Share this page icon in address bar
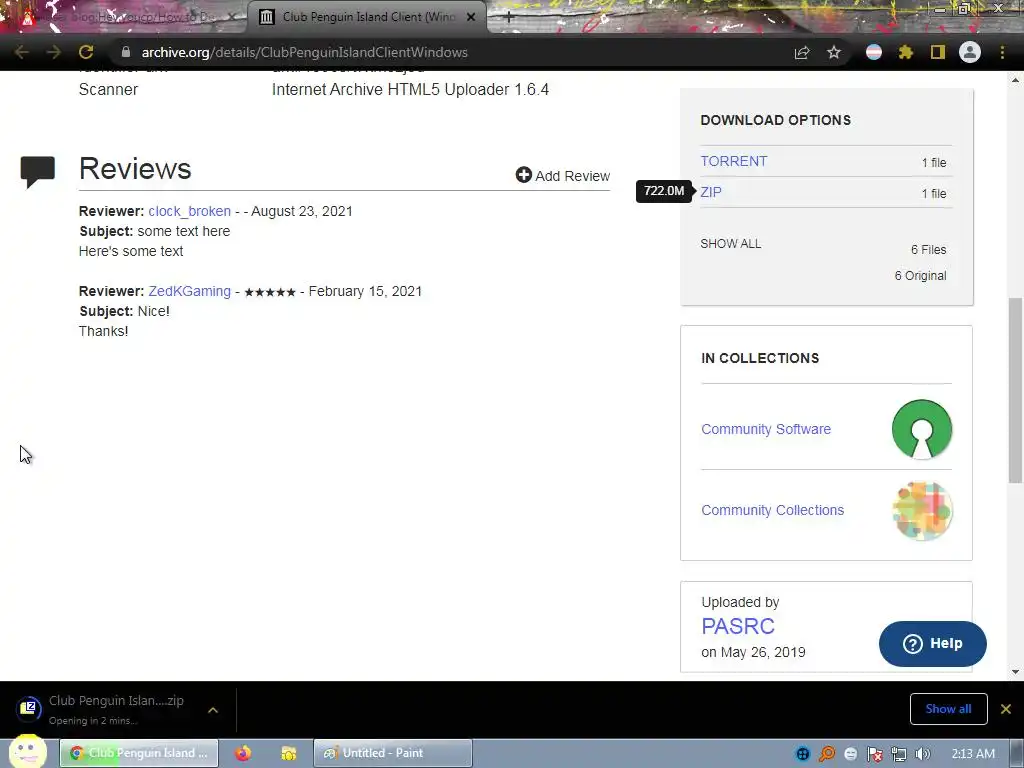 point(802,52)
